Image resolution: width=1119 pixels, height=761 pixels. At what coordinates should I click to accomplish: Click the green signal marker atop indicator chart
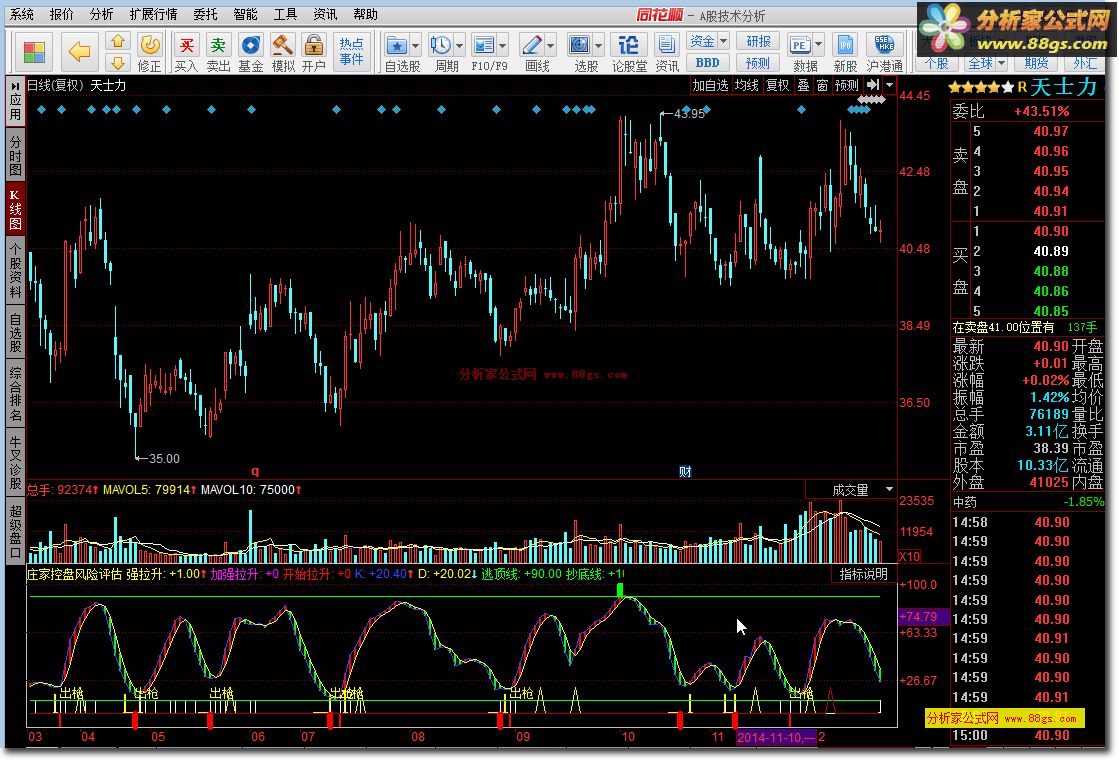pos(620,590)
